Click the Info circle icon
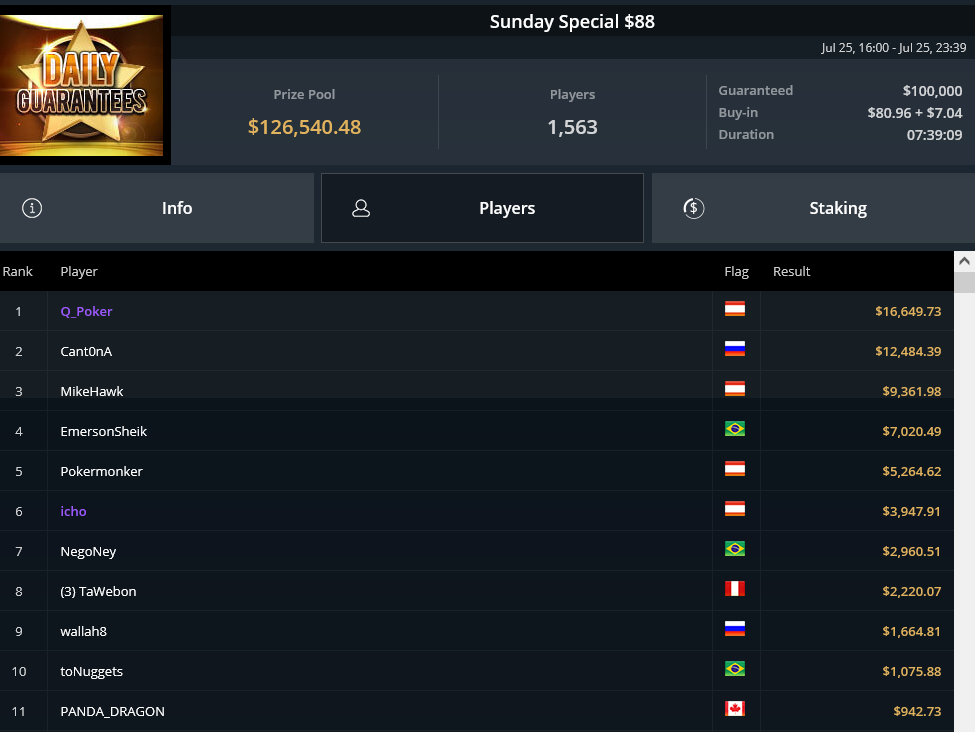This screenshot has width=975, height=732. (x=32, y=208)
